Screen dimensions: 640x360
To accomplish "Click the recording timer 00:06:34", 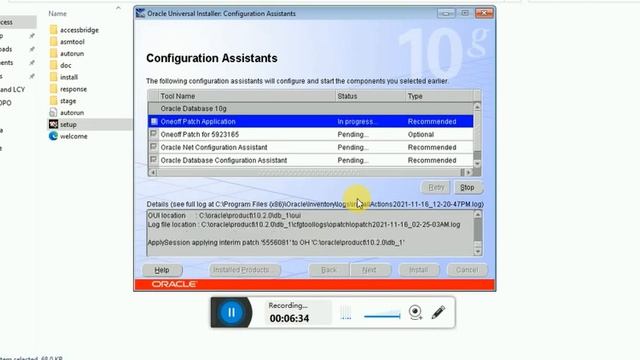I will (x=289, y=318).
